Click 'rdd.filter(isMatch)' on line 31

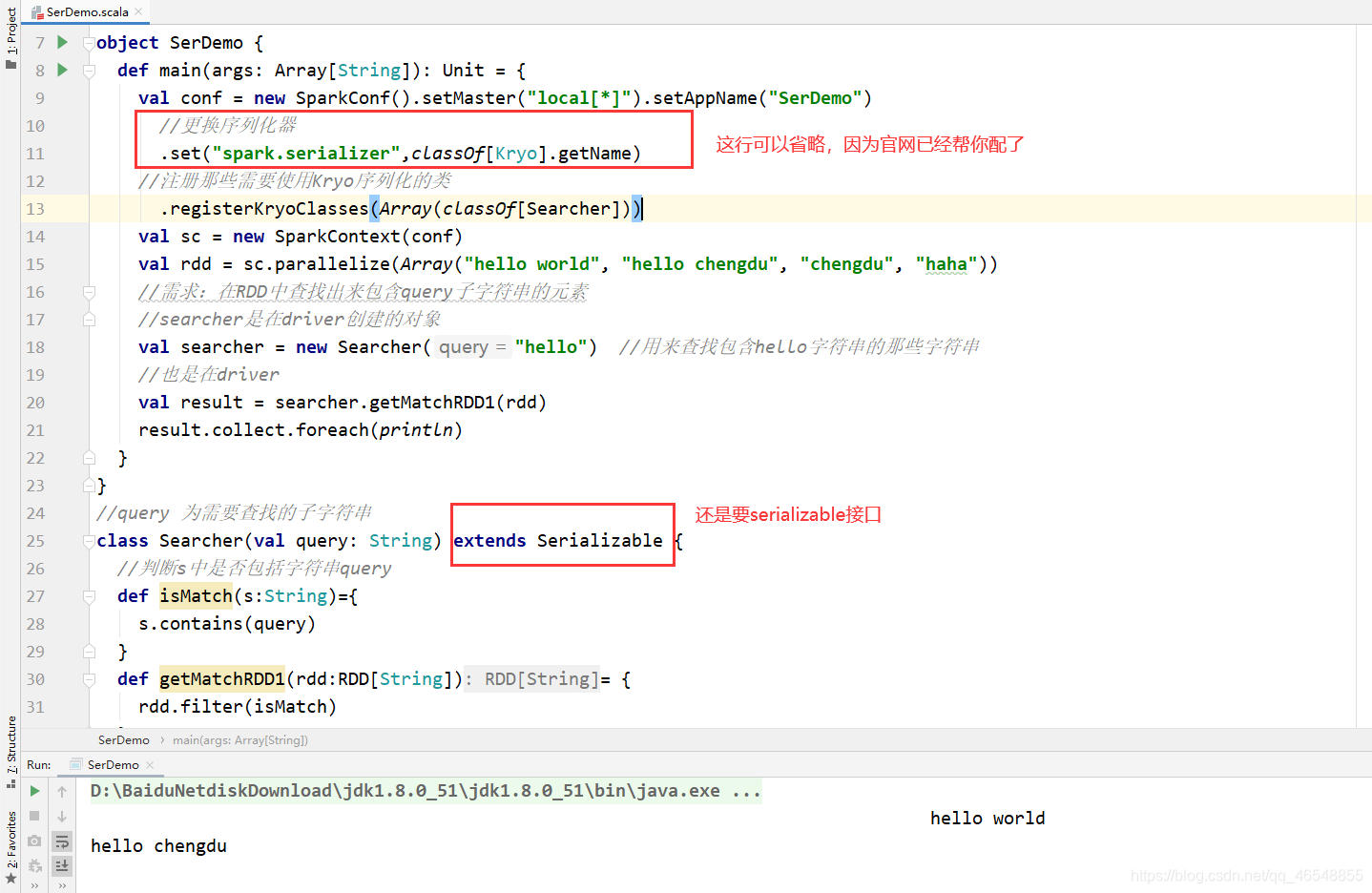238,706
